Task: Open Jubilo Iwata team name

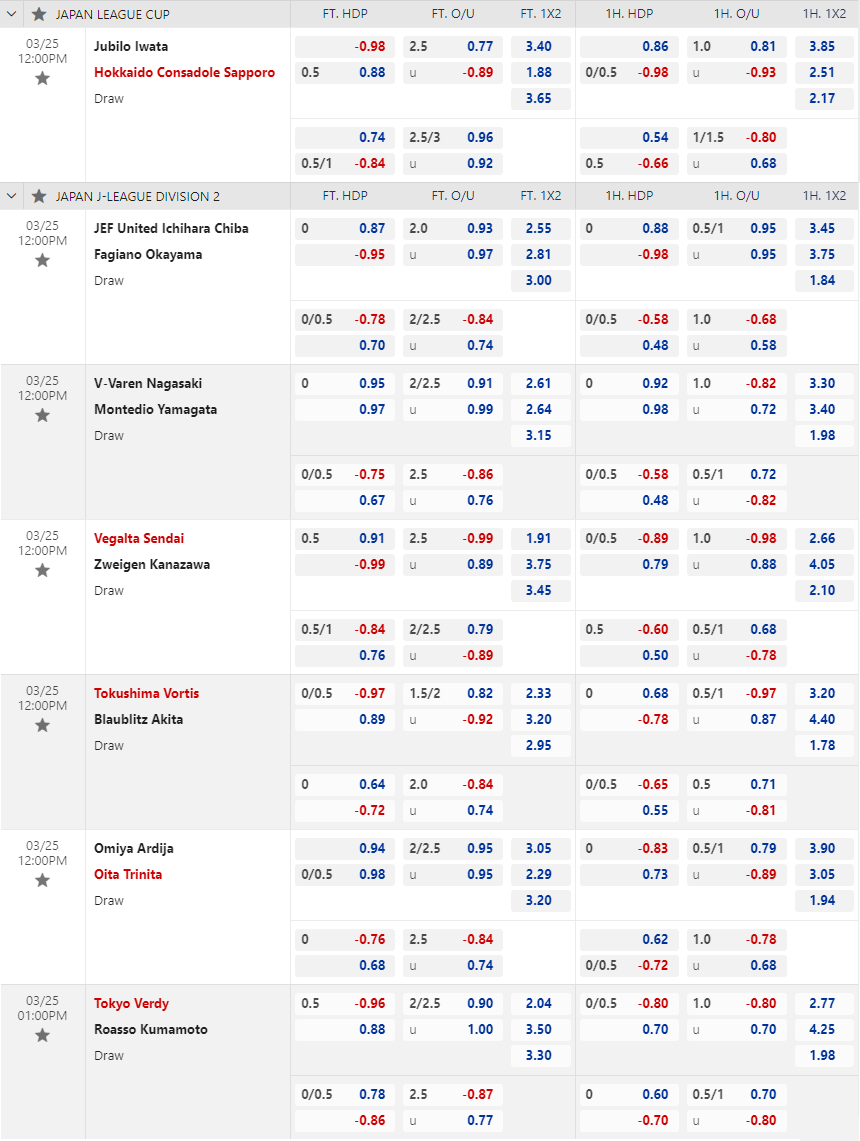Action: click(131, 46)
